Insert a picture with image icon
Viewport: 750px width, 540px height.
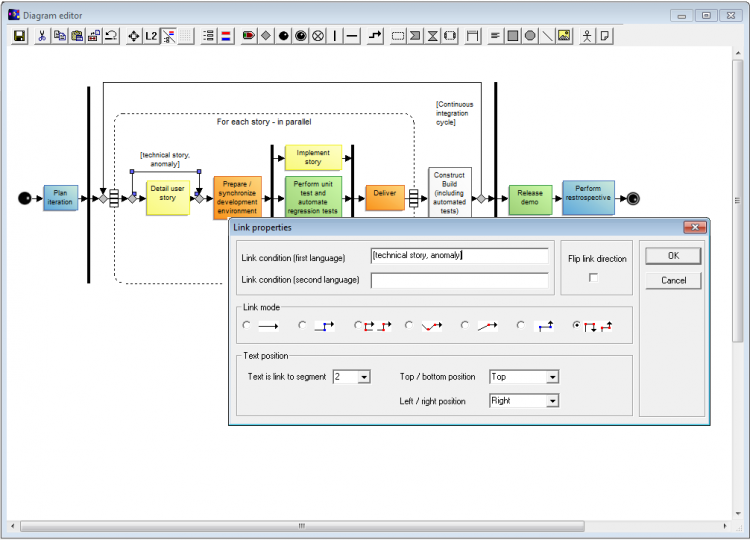tap(564, 36)
